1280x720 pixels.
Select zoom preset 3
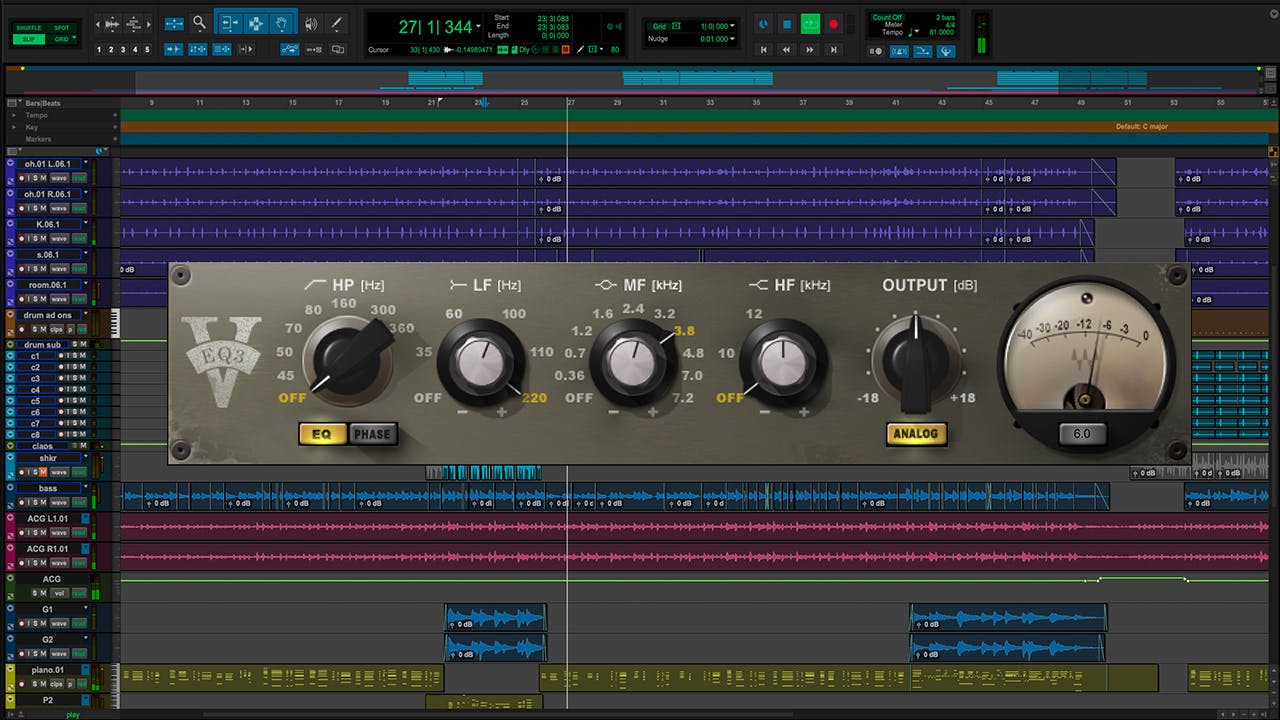[123, 49]
